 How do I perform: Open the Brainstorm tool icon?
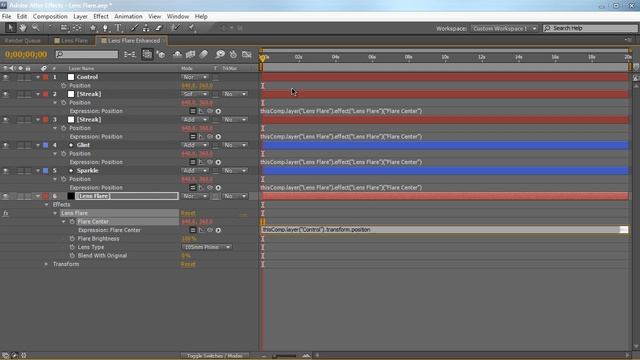(x=220, y=54)
